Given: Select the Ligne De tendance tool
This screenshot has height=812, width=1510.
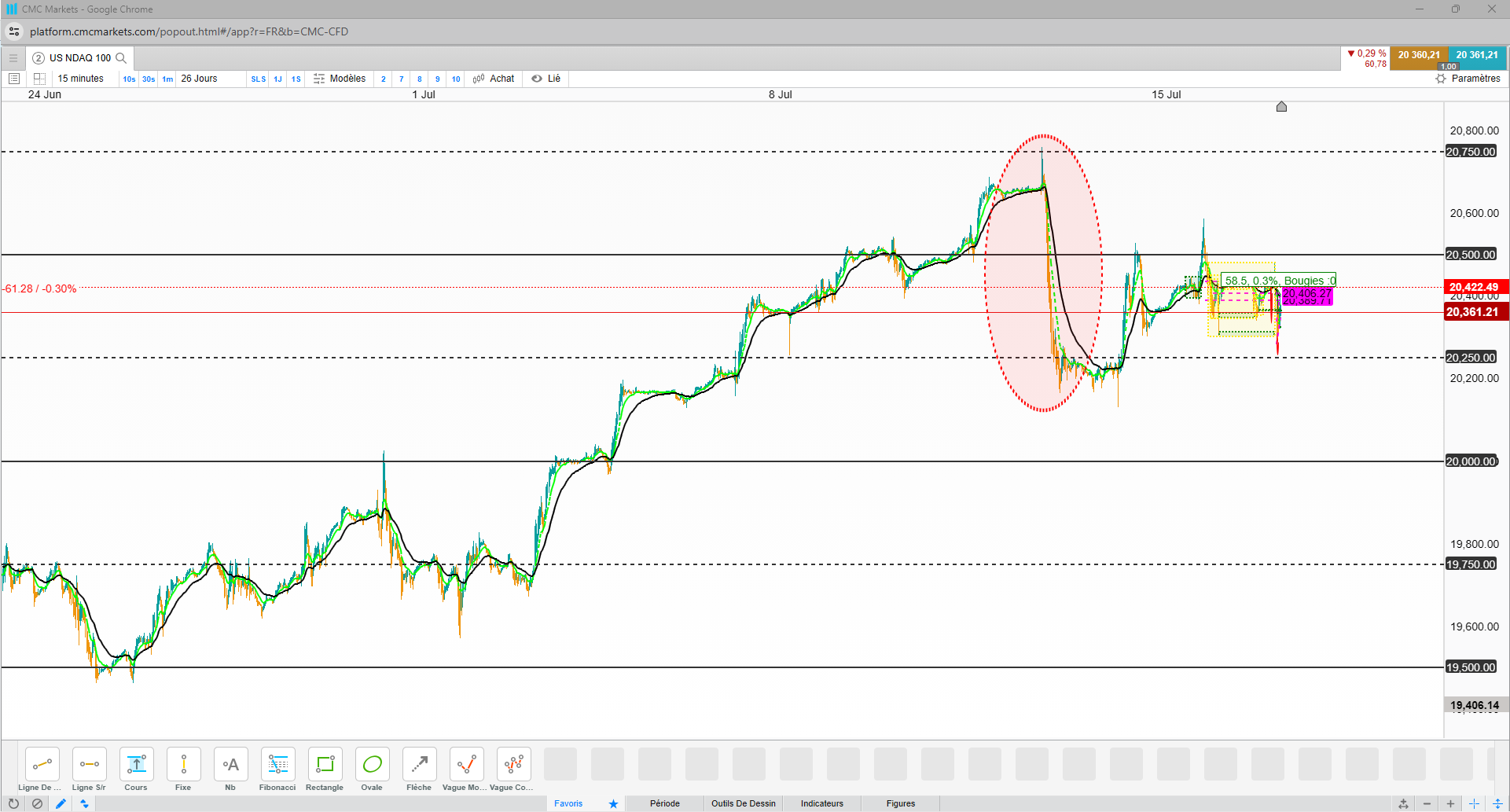Looking at the screenshot, I should coord(42,770).
